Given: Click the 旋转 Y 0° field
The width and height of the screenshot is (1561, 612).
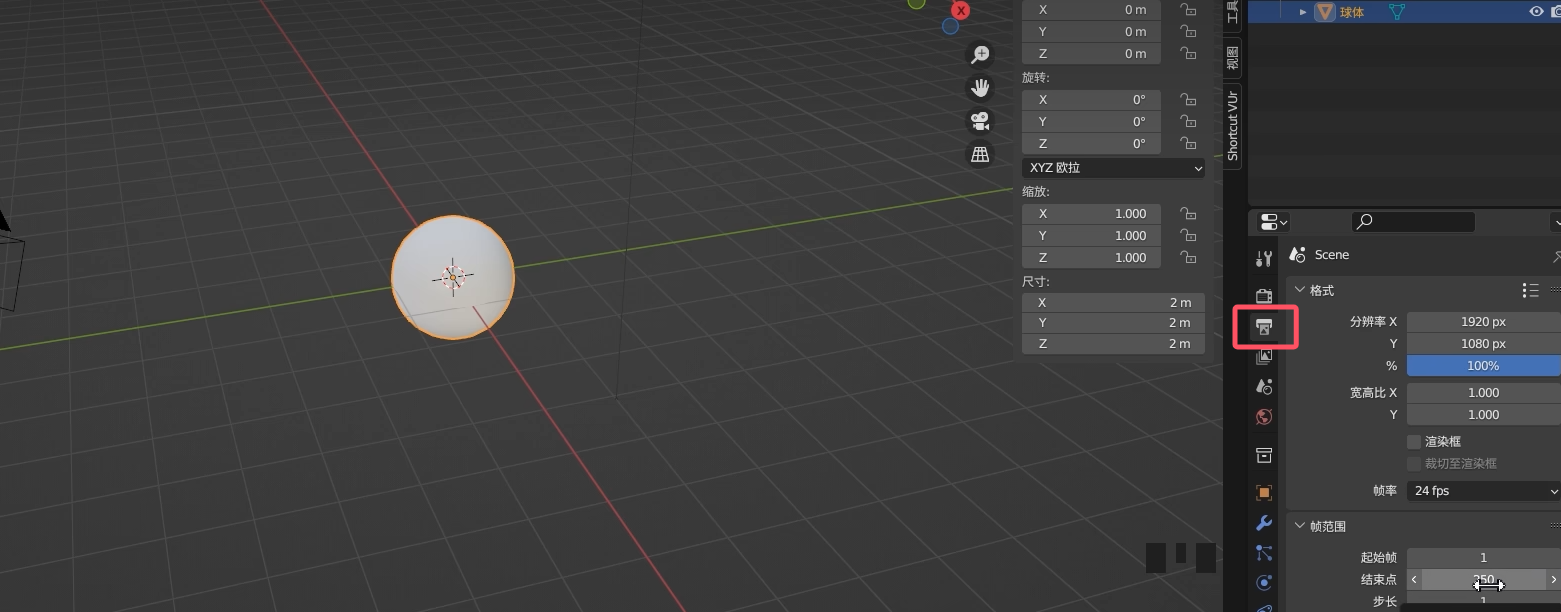Looking at the screenshot, I should click(x=1091, y=122).
